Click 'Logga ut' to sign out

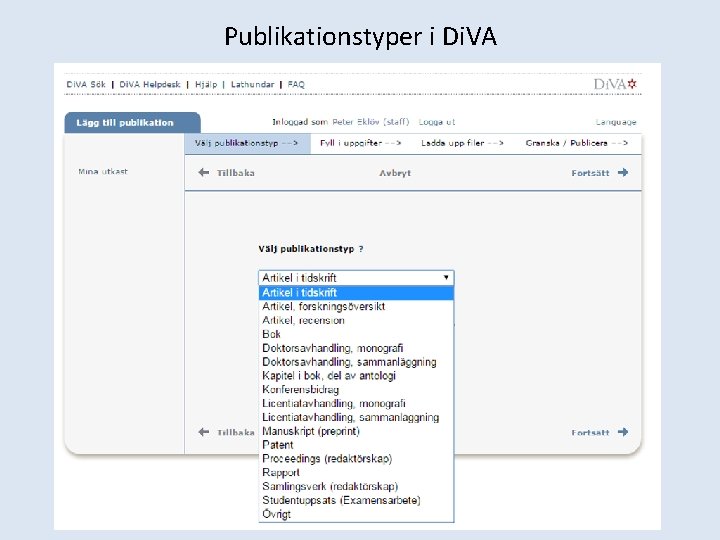[x=437, y=122]
